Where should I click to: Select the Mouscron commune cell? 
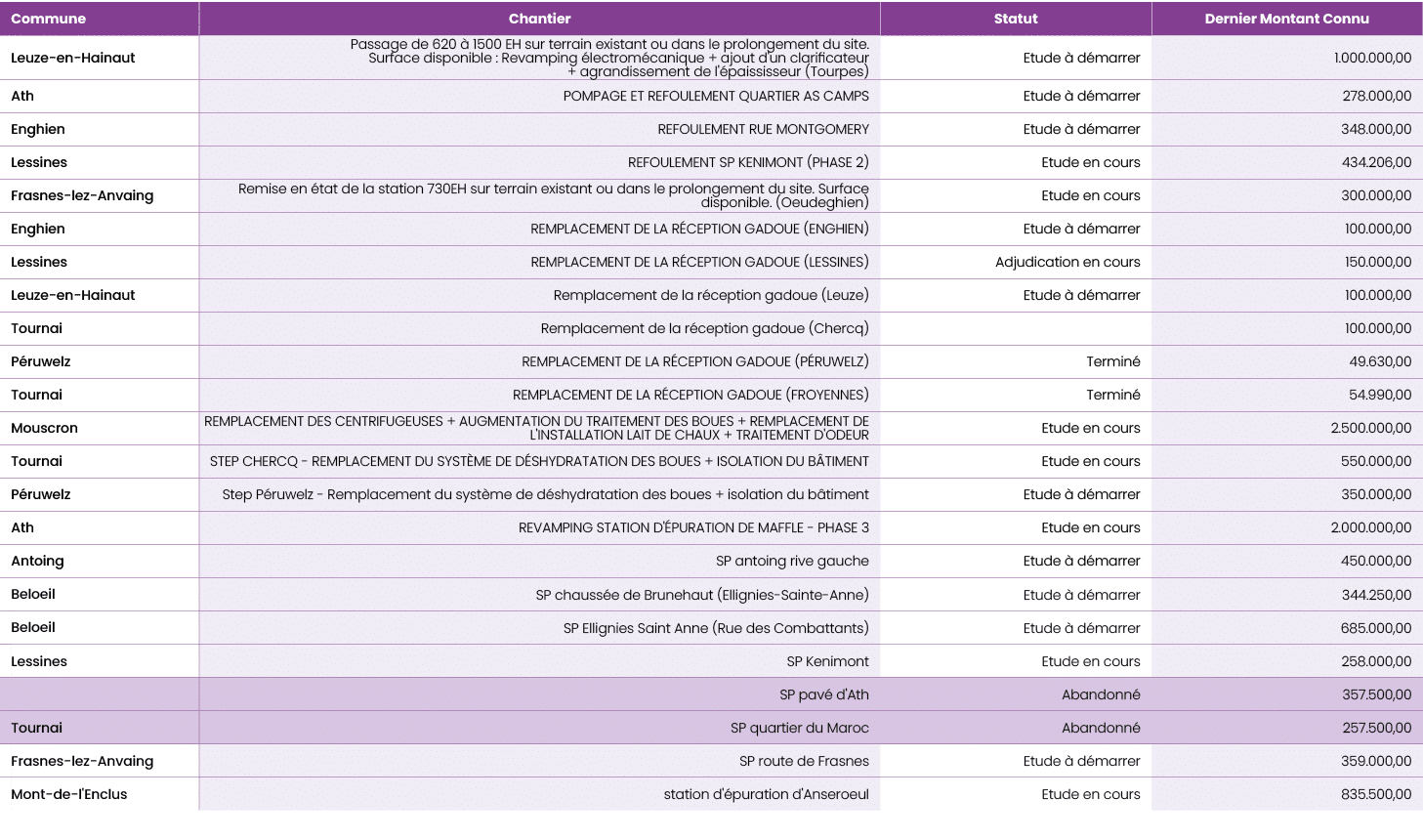point(45,428)
